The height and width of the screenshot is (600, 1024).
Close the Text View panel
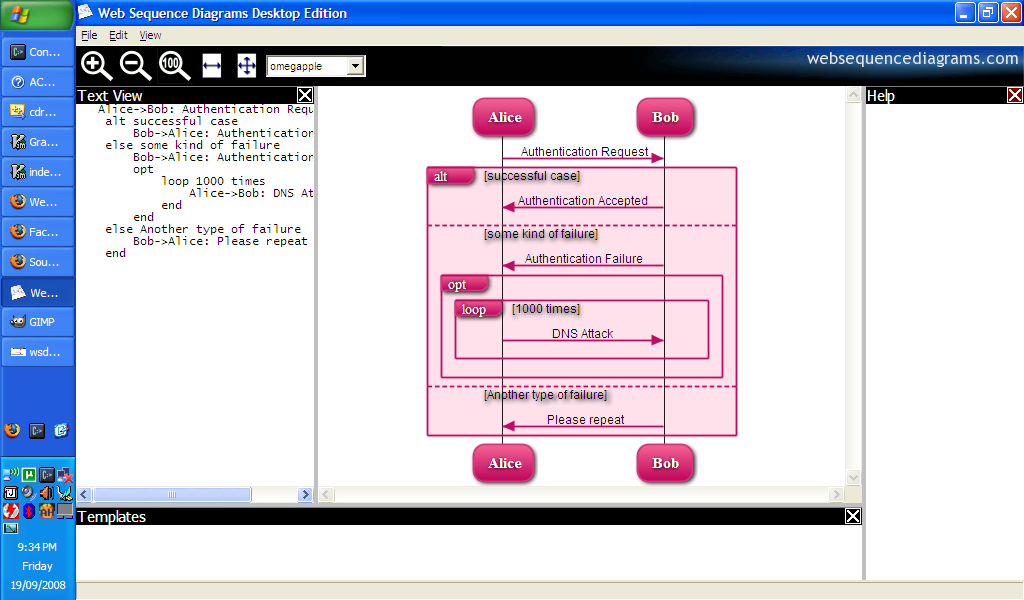[x=305, y=96]
